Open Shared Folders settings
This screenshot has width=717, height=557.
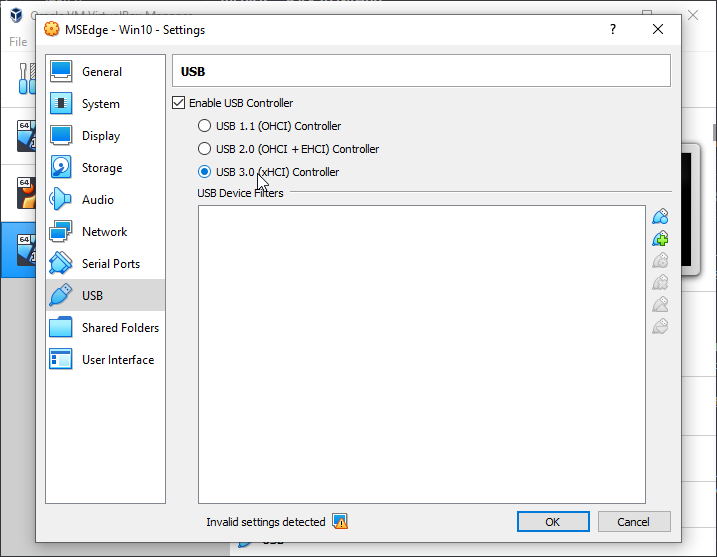tap(120, 328)
